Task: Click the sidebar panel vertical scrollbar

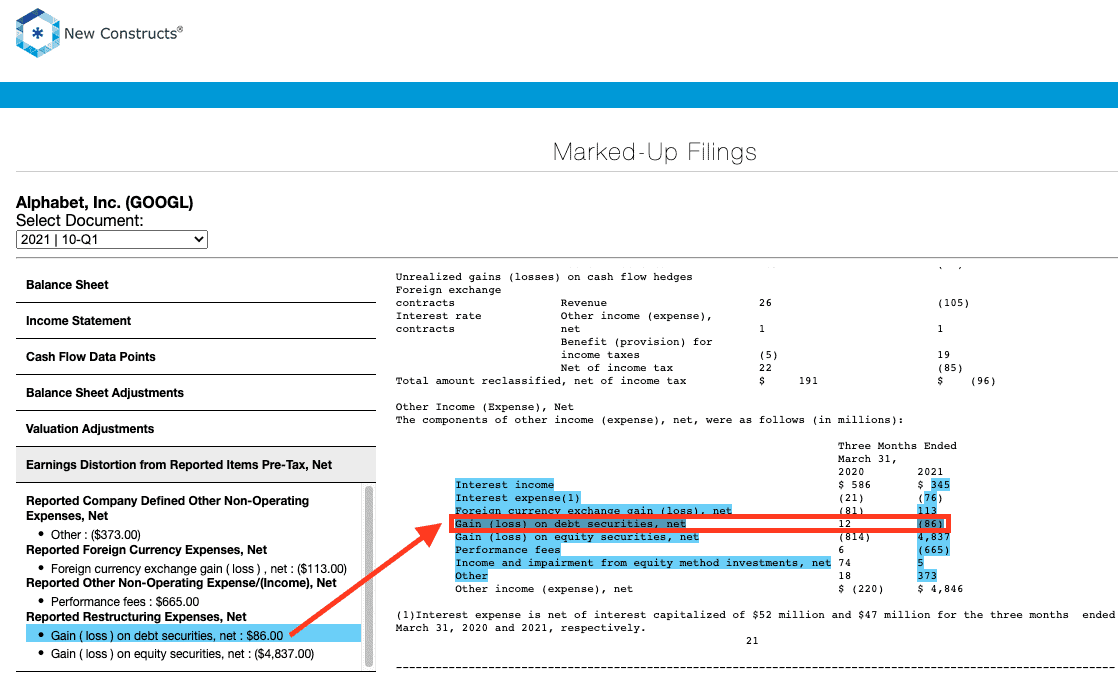Action: click(369, 576)
